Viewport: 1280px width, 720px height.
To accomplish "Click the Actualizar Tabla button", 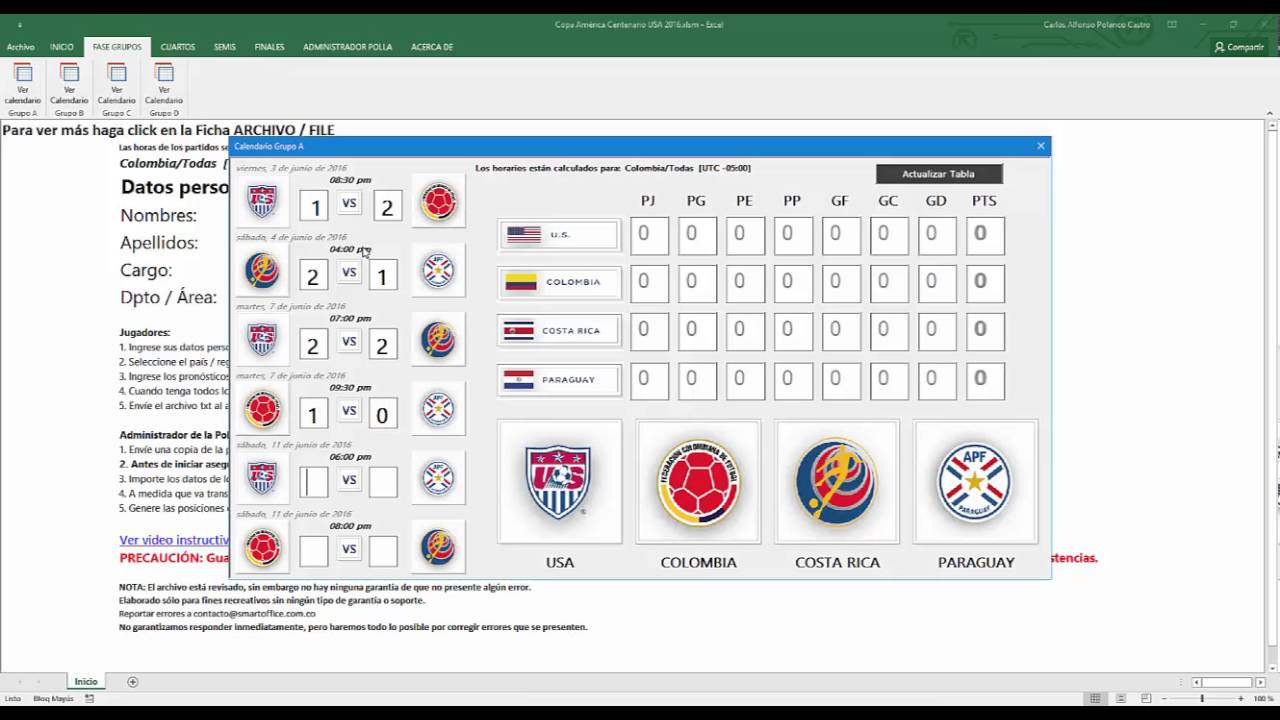I will tap(938, 174).
